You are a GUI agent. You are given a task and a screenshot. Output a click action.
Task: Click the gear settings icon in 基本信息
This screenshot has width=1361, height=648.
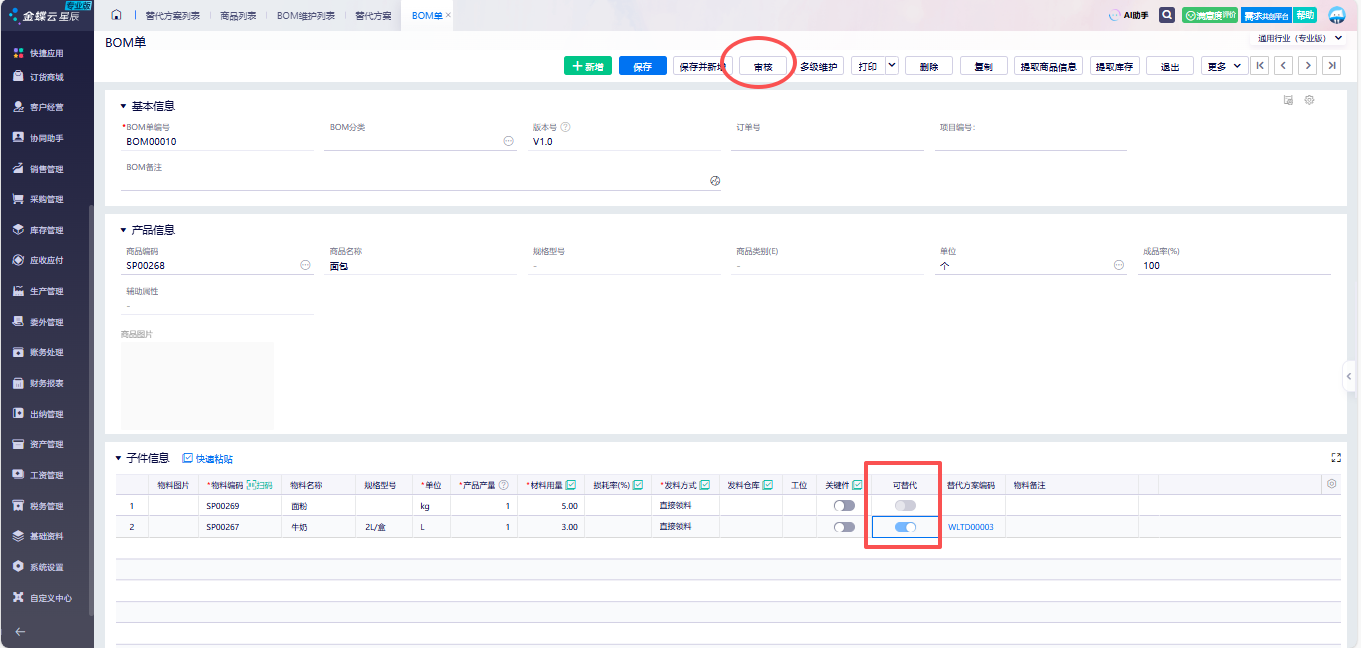pos(1309,101)
